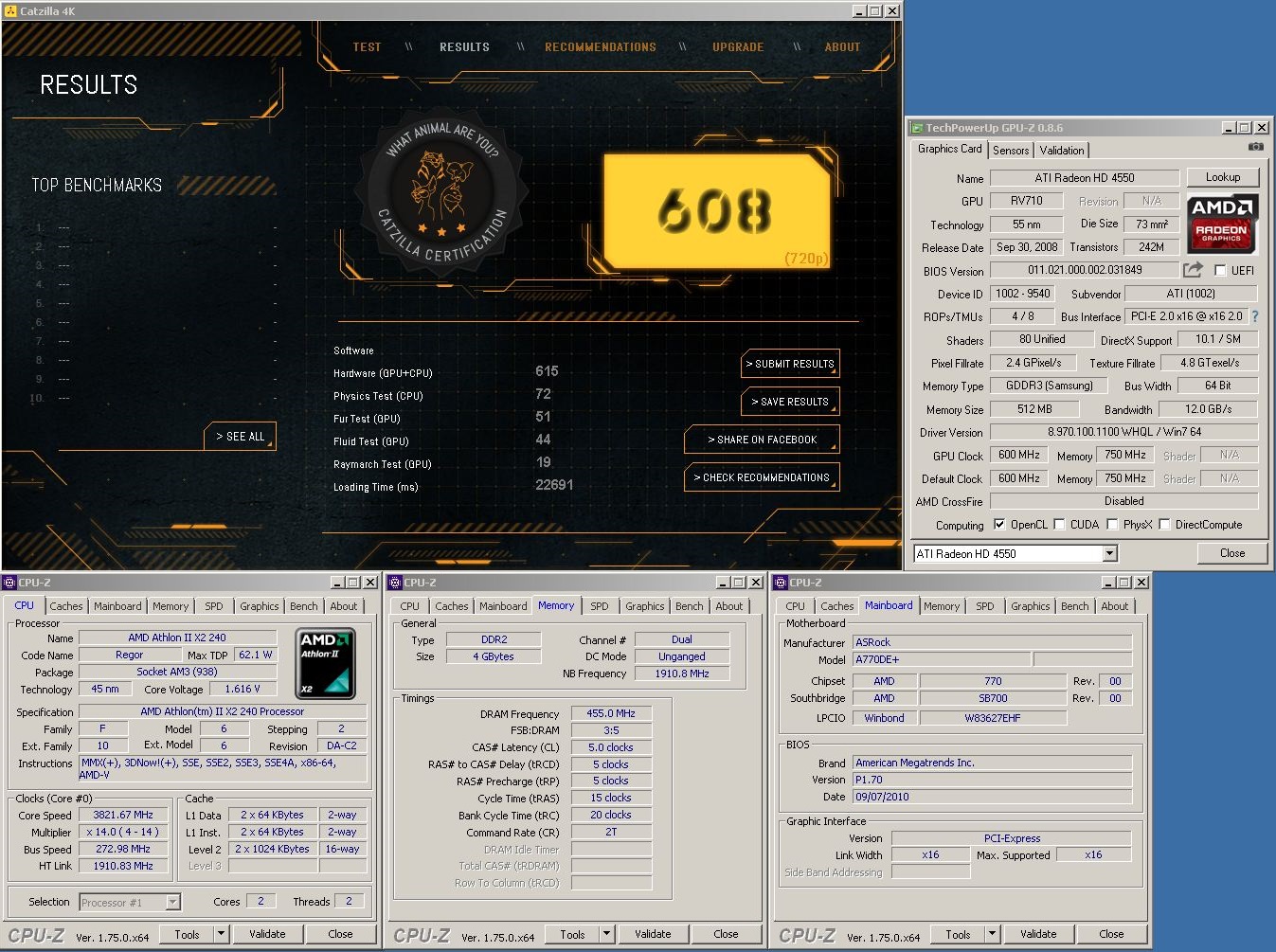
Task: Click the GPU-Z screenshot camera icon
Action: coord(1255,148)
